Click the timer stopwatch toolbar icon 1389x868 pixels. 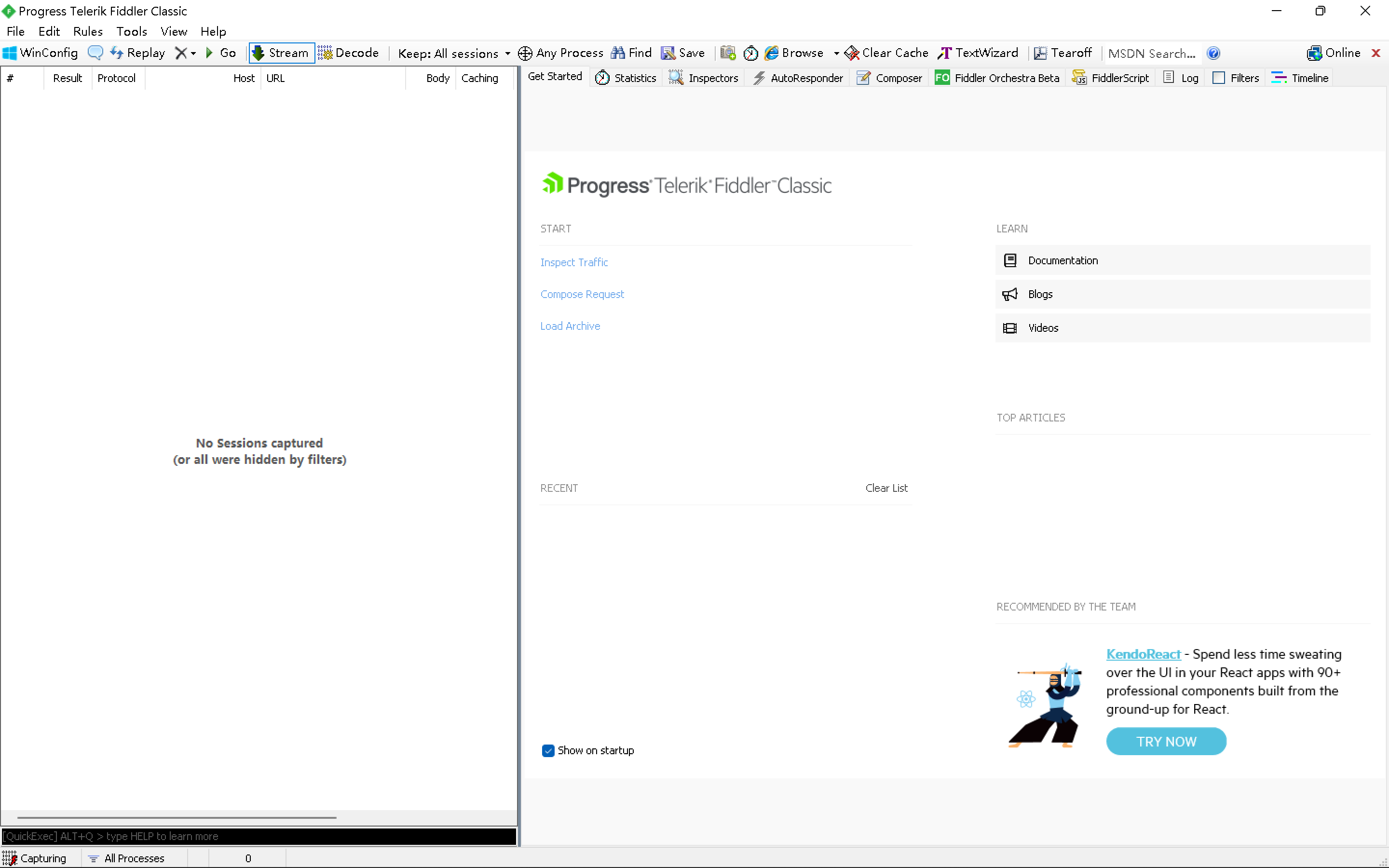[750, 53]
